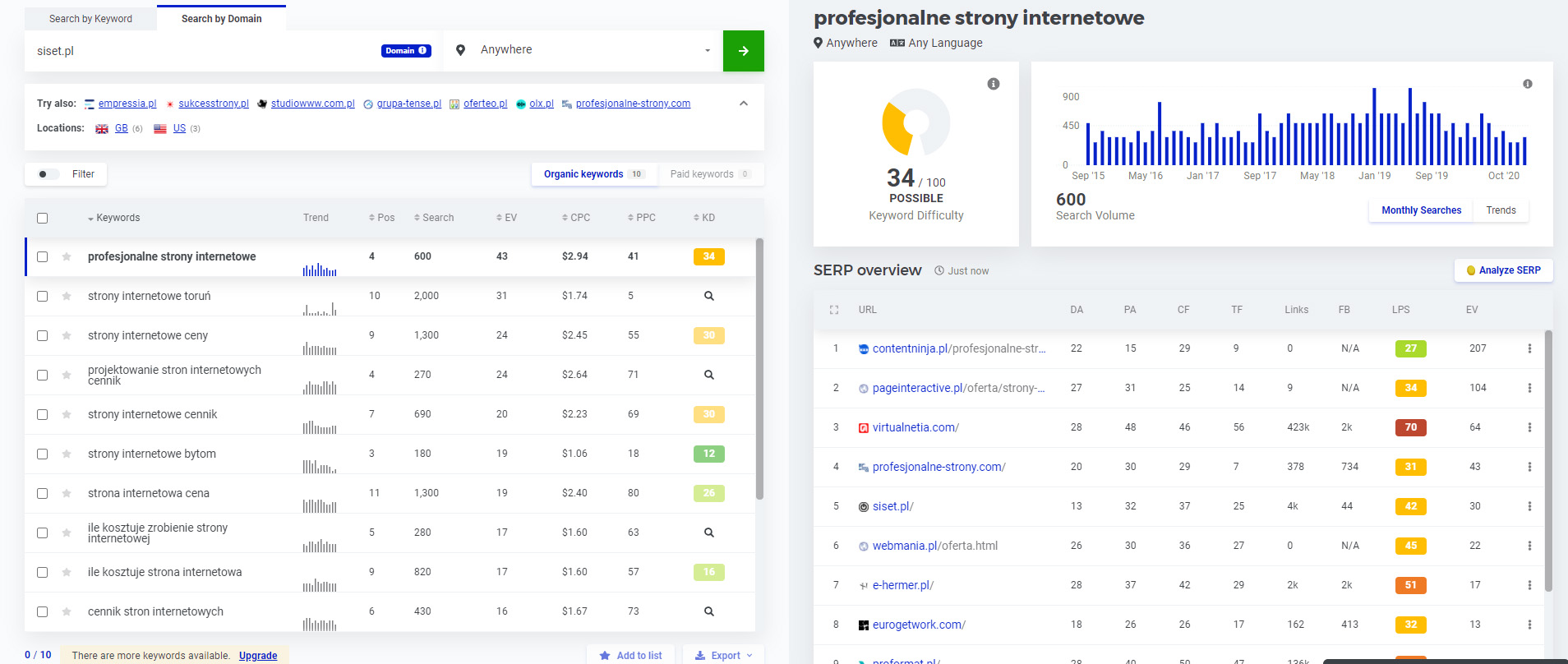Switch to Search by Keyword tab
The width and height of the screenshot is (1568, 664).
click(x=90, y=19)
